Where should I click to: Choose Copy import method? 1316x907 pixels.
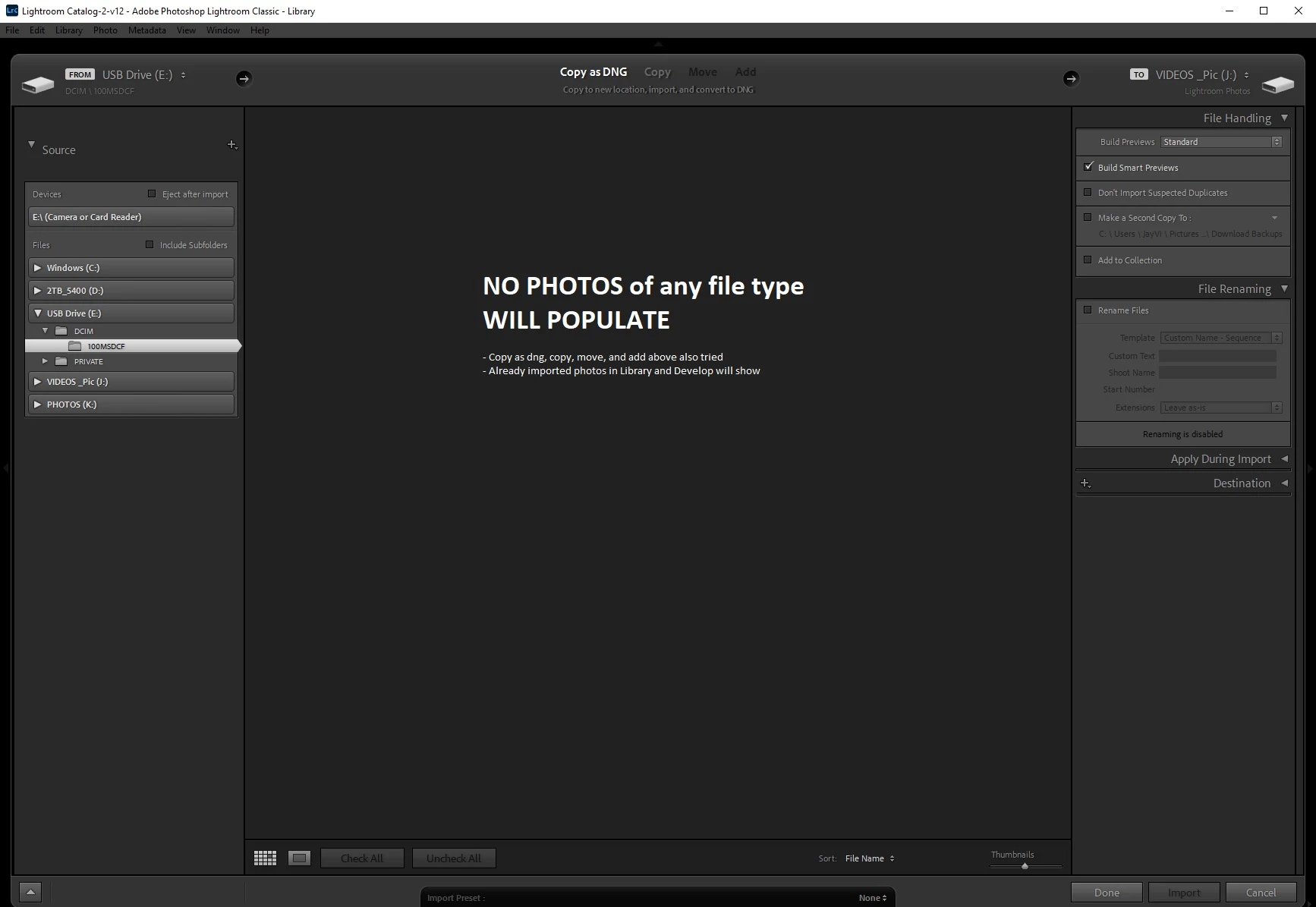pos(657,72)
